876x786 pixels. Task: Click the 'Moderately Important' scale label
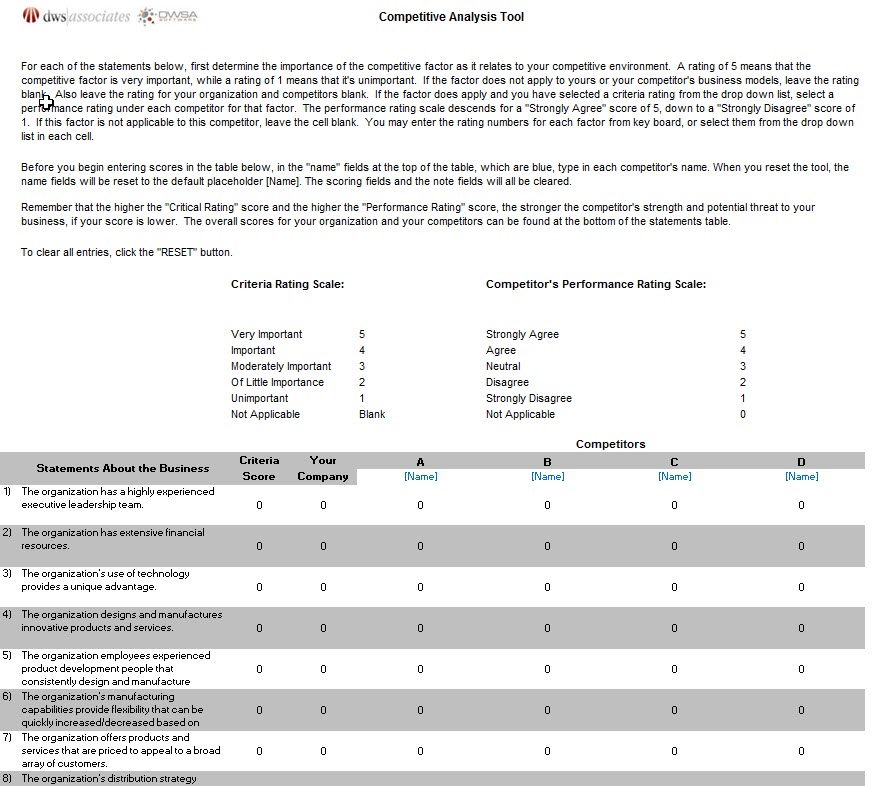pyautogui.click(x=281, y=366)
